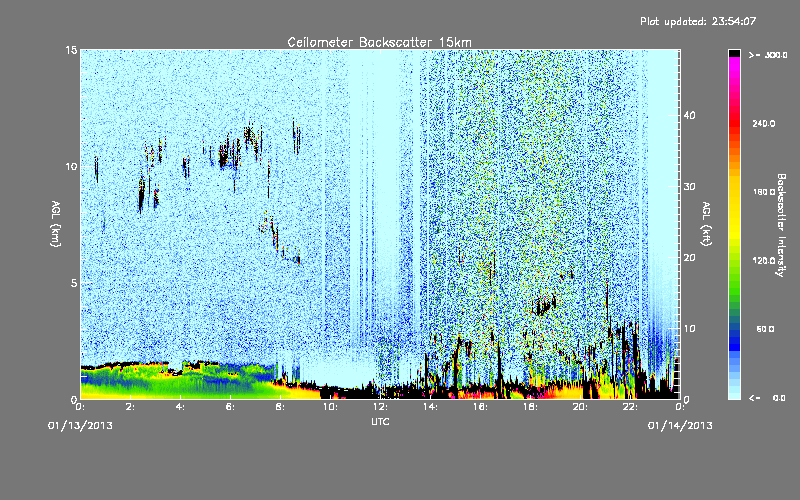Click the '14:' hour tick on time axis
Screen dimensions: 800x500
click(x=430, y=407)
